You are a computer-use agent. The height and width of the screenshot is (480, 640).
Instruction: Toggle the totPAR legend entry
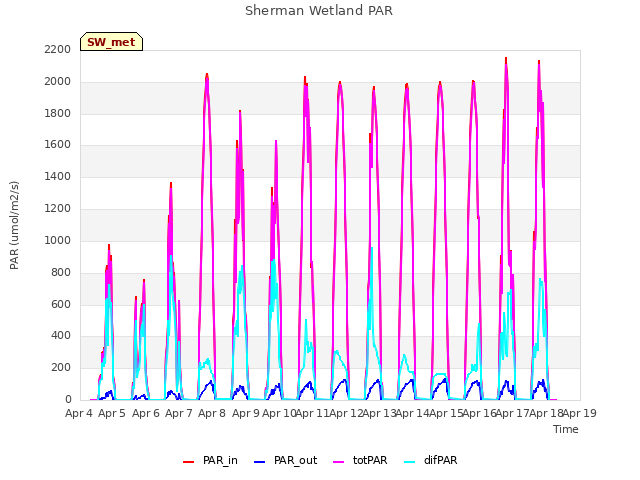pos(360,460)
